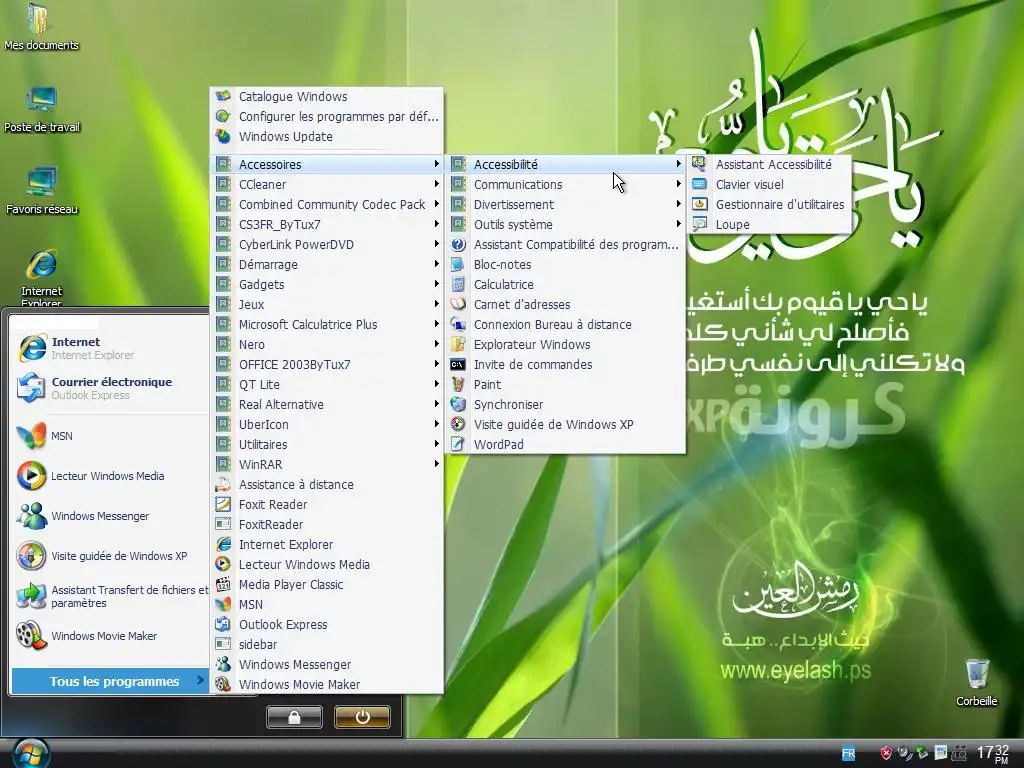Screen dimensions: 1024x768
Task: Click the Start orb button
Action: click(x=29, y=754)
